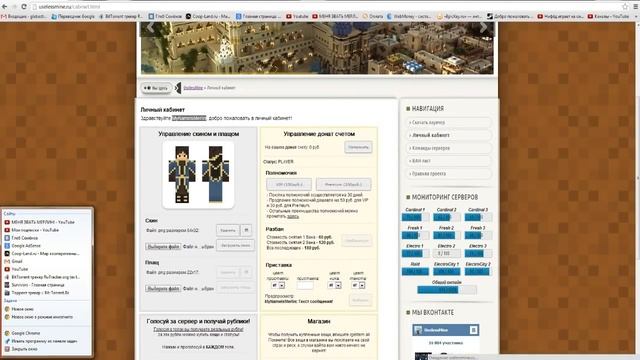Open the Chrome menu hamburger icon
The image size is (640, 360).
click(636, 7)
